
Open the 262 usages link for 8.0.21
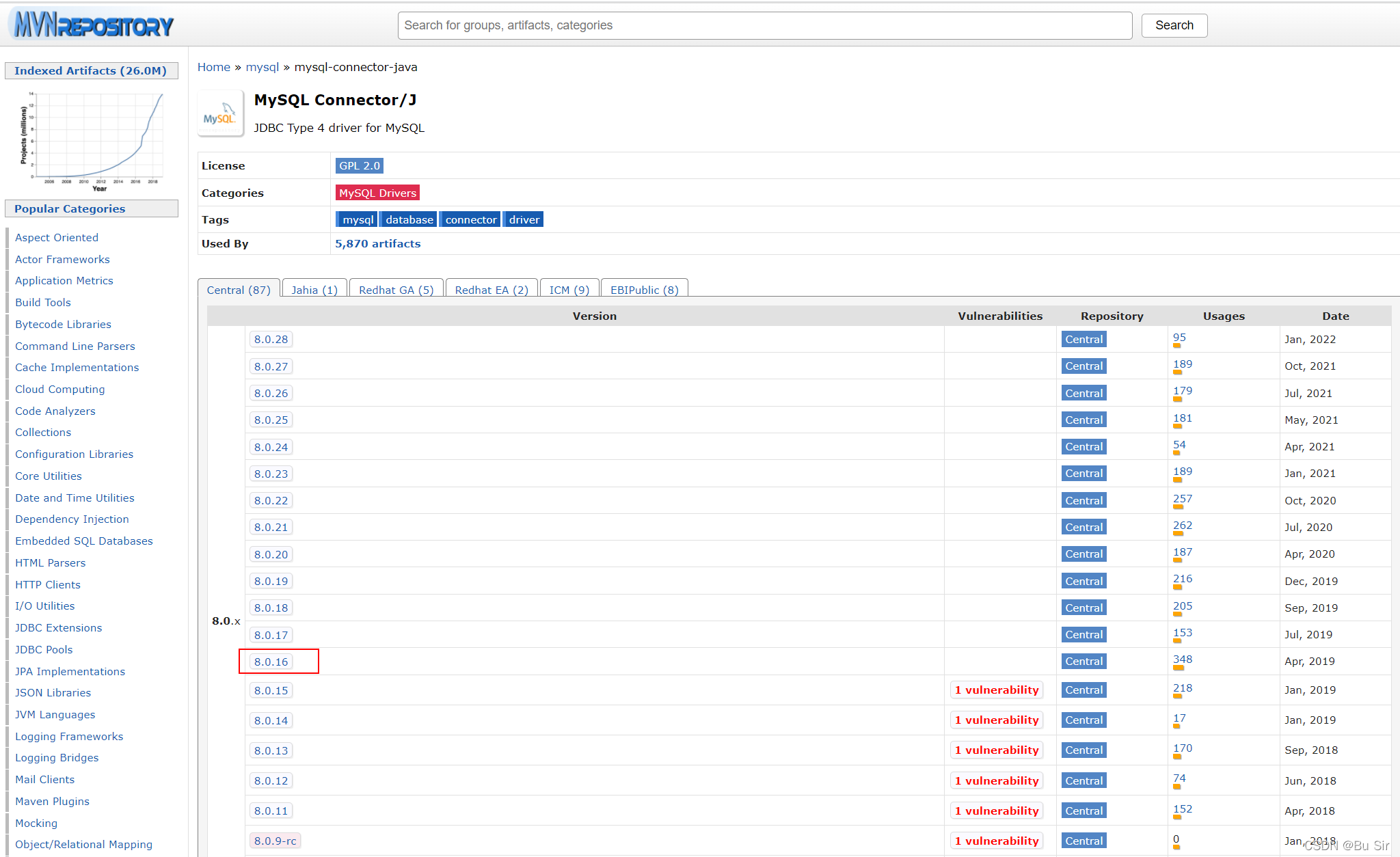point(1183,526)
